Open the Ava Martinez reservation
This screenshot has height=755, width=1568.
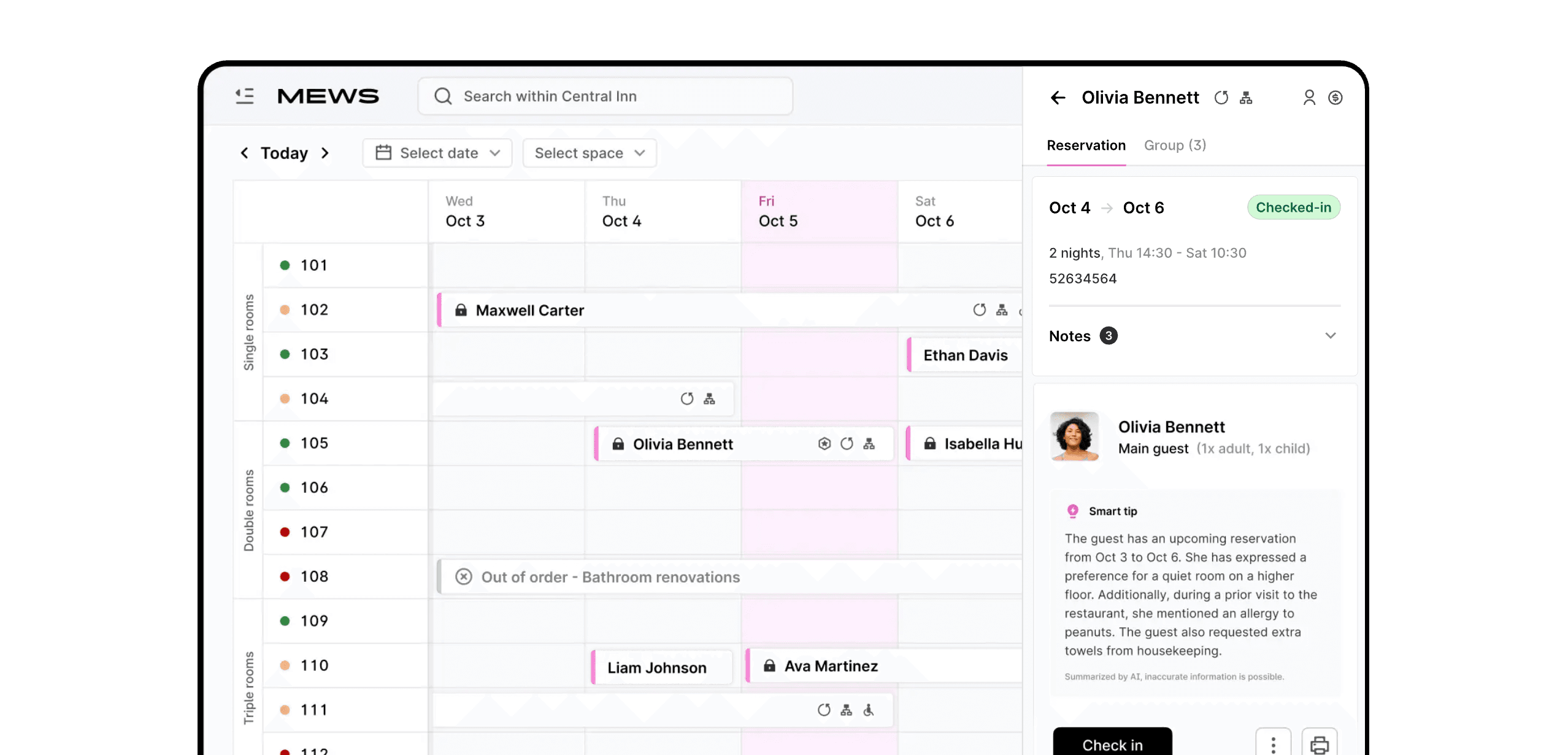coord(884,666)
